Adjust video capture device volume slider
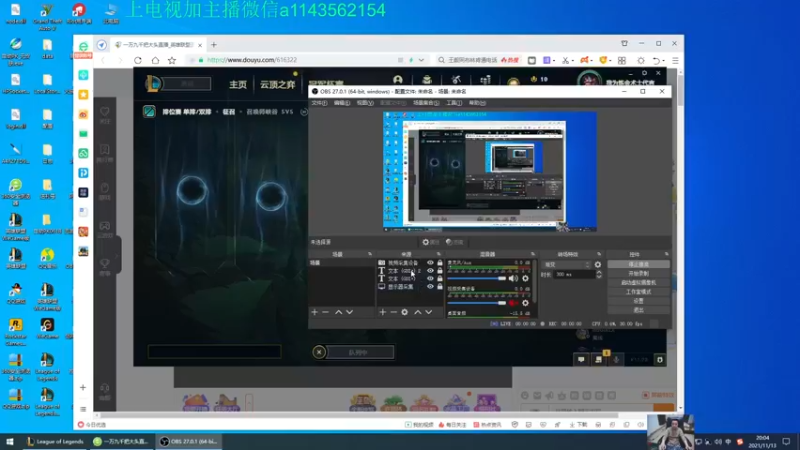Viewport: 800px width, 450px height. click(477, 303)
